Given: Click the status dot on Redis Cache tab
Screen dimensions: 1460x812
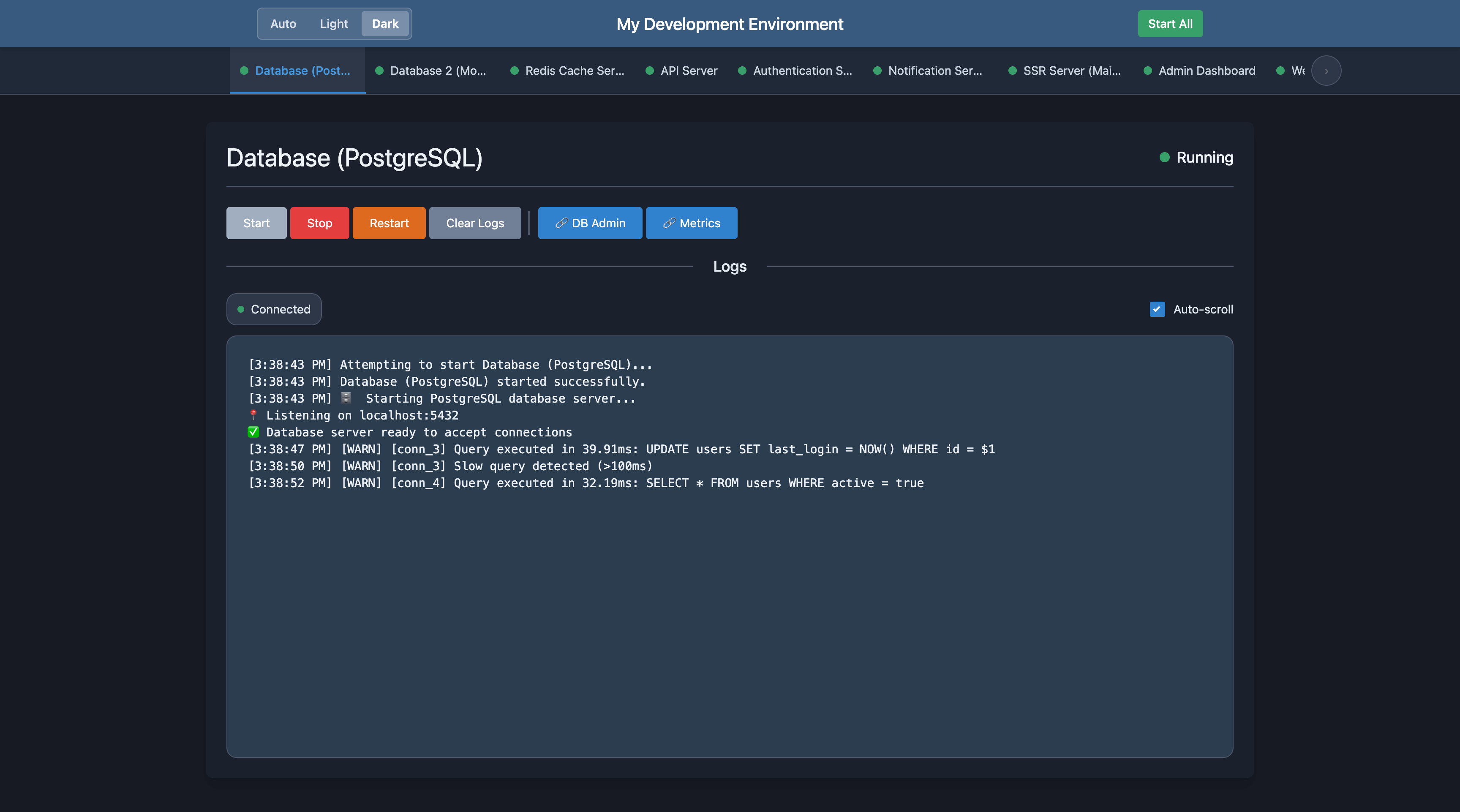Looking at the screenshot, I should 515,71.
